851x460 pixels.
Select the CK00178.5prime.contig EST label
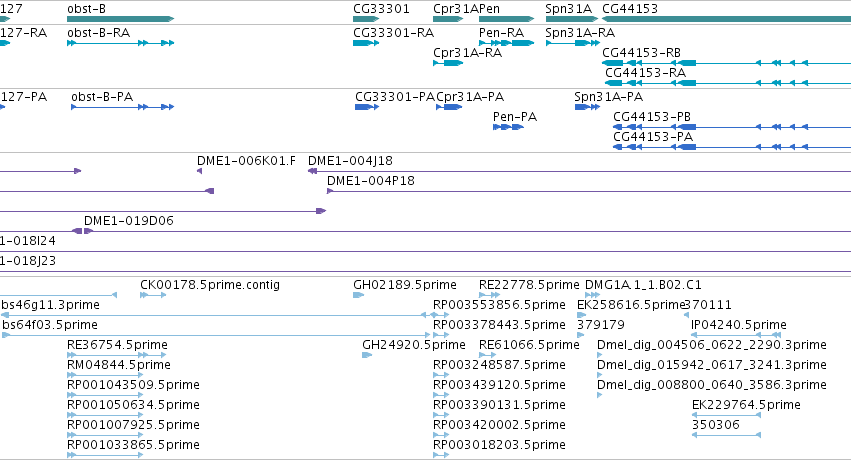point(209,285)
